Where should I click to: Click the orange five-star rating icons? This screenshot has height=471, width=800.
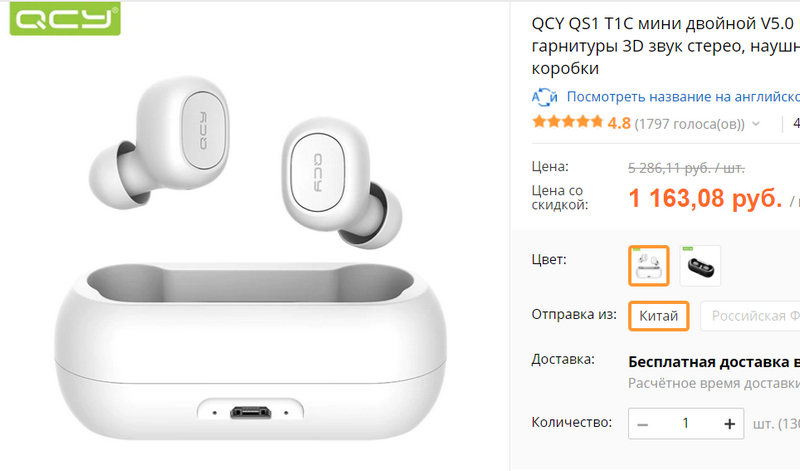(567, 122)
